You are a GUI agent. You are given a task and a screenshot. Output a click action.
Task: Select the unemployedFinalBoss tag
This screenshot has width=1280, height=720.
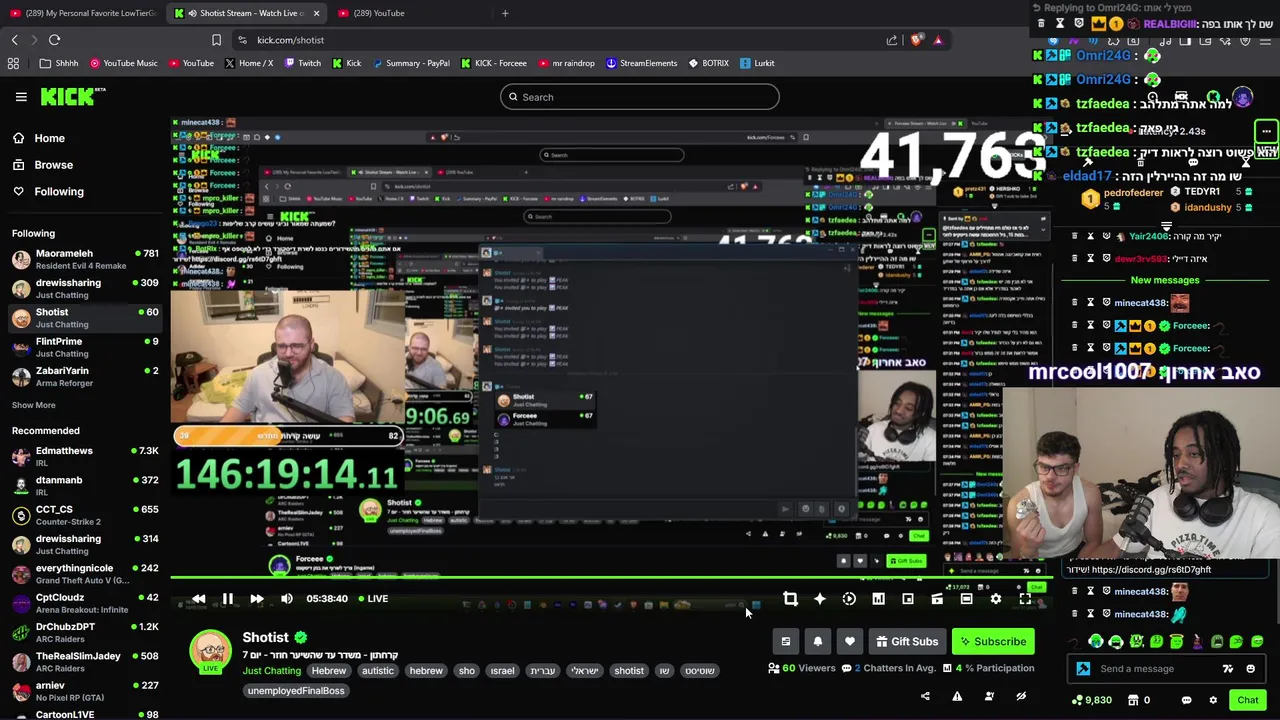click(x=296, y=691)
